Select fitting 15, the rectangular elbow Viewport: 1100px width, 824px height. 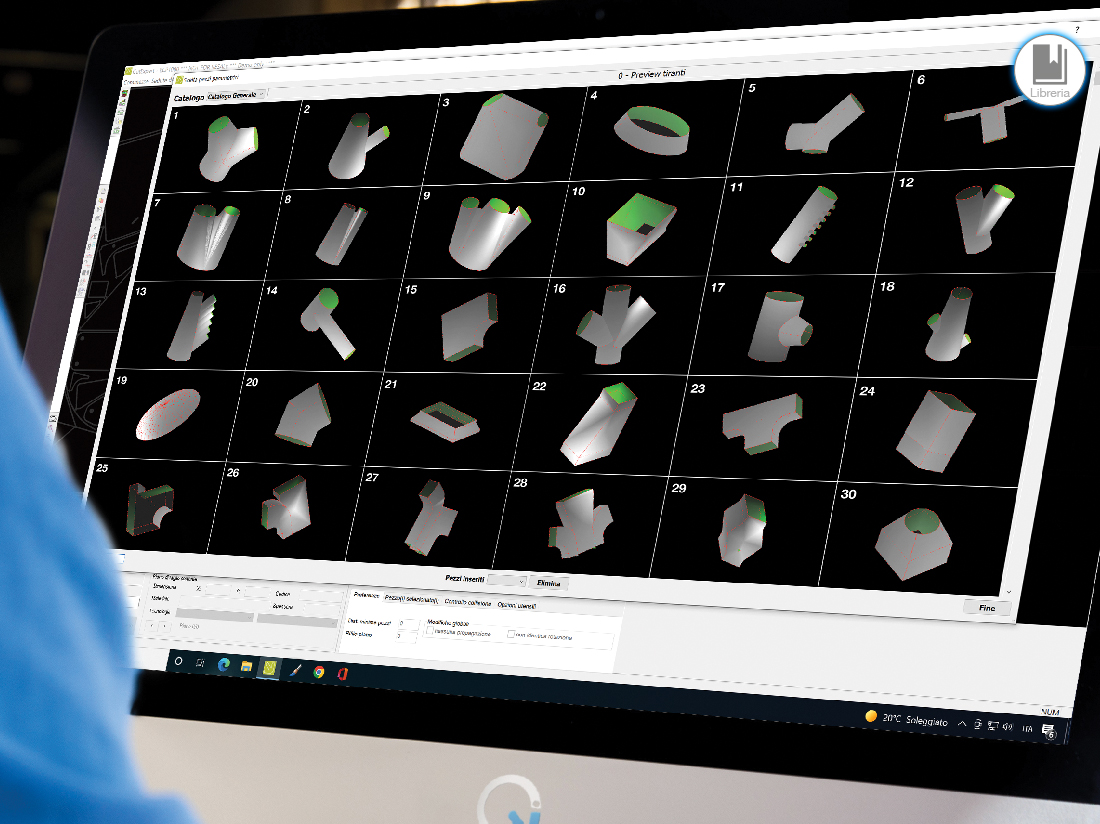[x=469, y=327]
